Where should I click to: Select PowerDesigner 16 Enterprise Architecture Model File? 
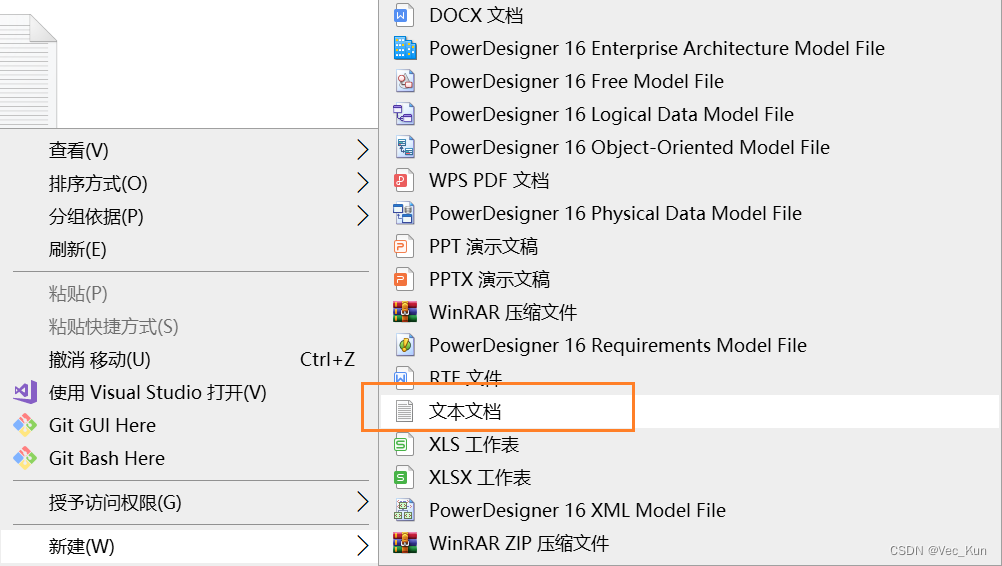click(x=690, y=49)
